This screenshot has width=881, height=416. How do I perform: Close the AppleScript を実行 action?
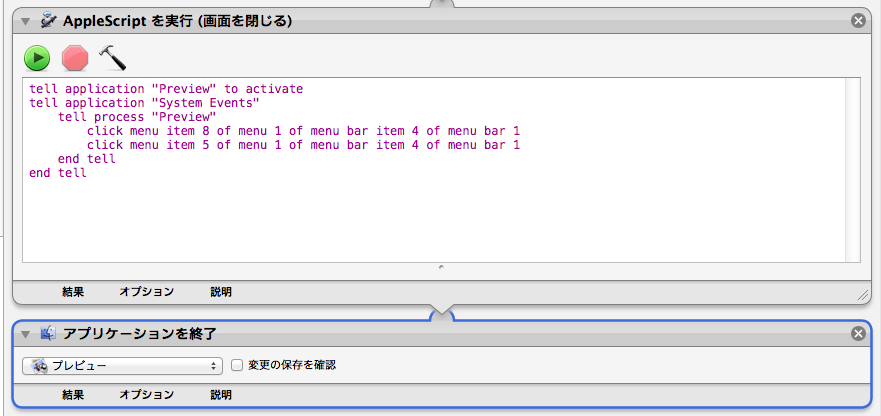click(858, 21)
